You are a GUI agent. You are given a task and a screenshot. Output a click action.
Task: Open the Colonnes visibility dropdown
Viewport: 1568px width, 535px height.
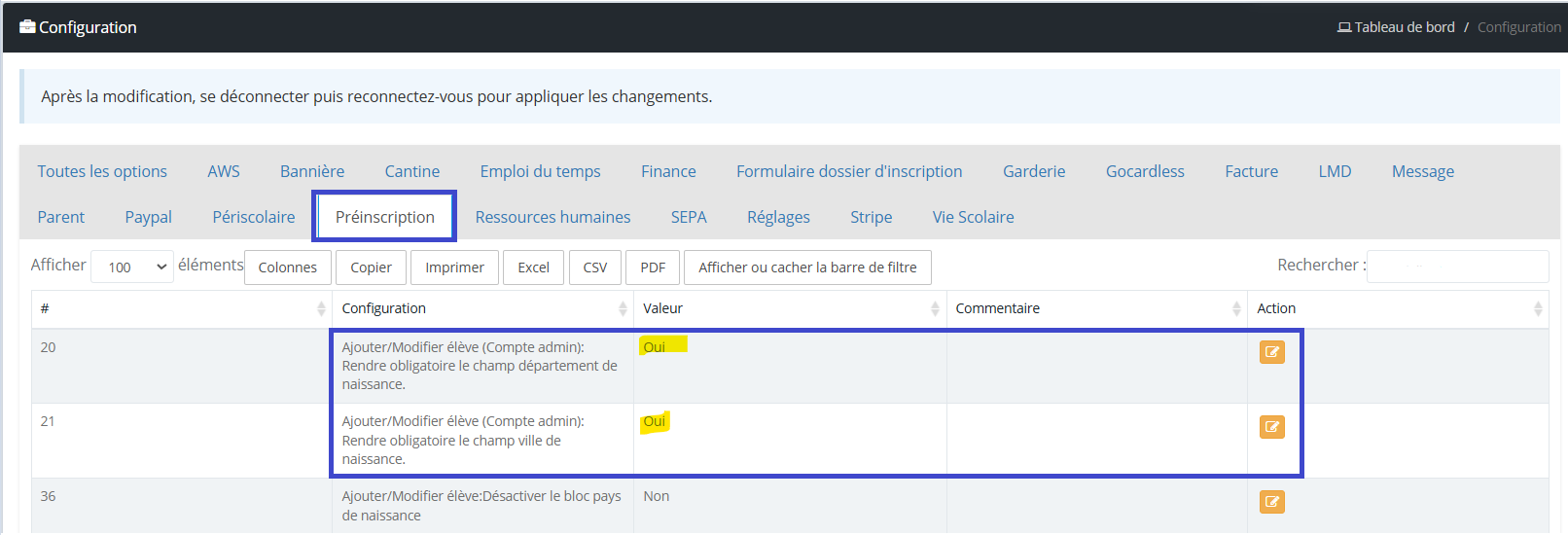coord(288,267)
